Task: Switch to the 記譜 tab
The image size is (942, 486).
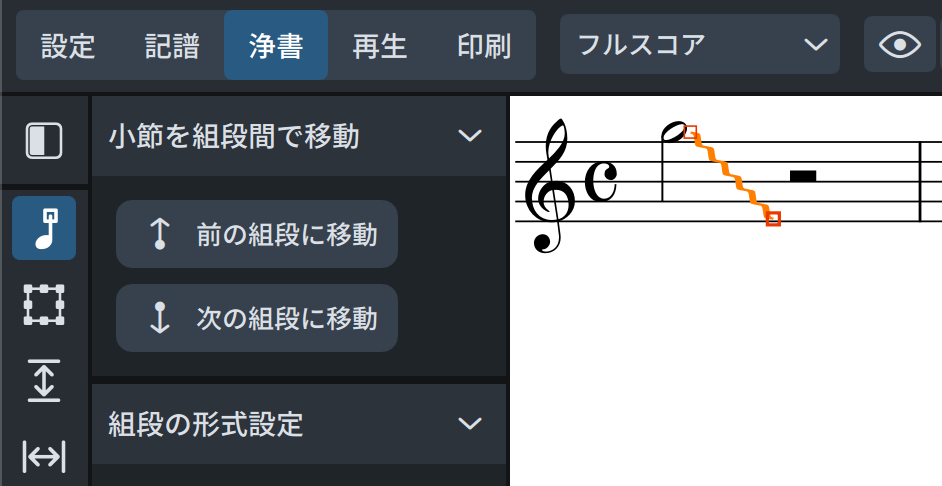Action: 172,46
